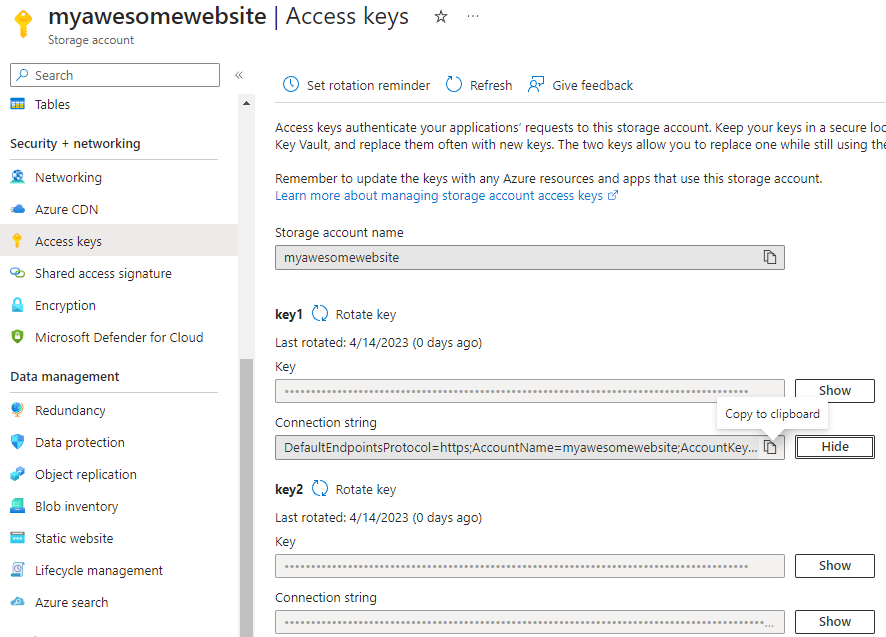Click the Shared access signature link icon
Image resolution: width=886 pixels, height=637 pixels.
coord(18,274)
